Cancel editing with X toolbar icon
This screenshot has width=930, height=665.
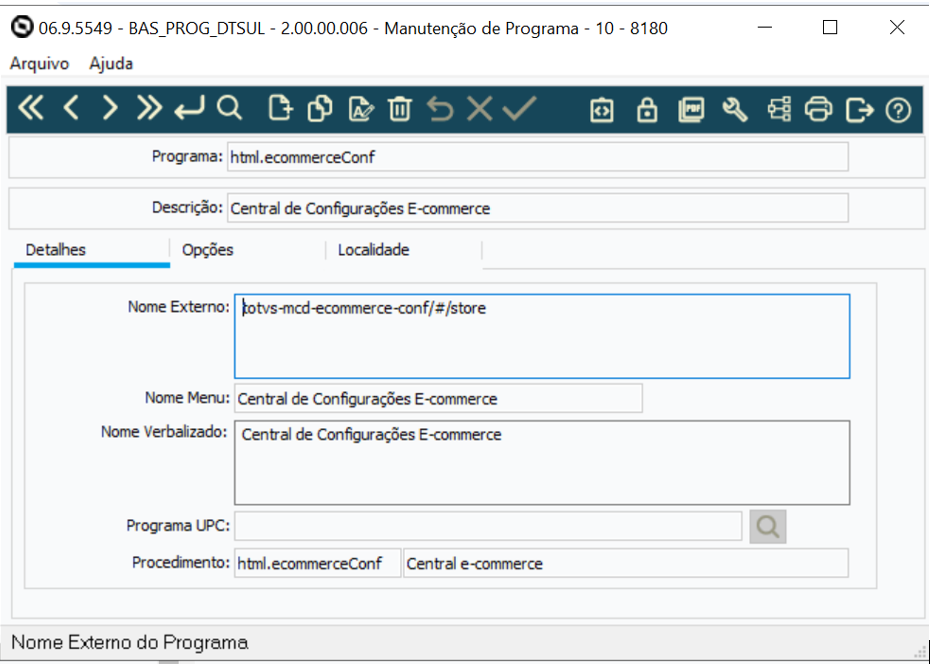(479, 109)
